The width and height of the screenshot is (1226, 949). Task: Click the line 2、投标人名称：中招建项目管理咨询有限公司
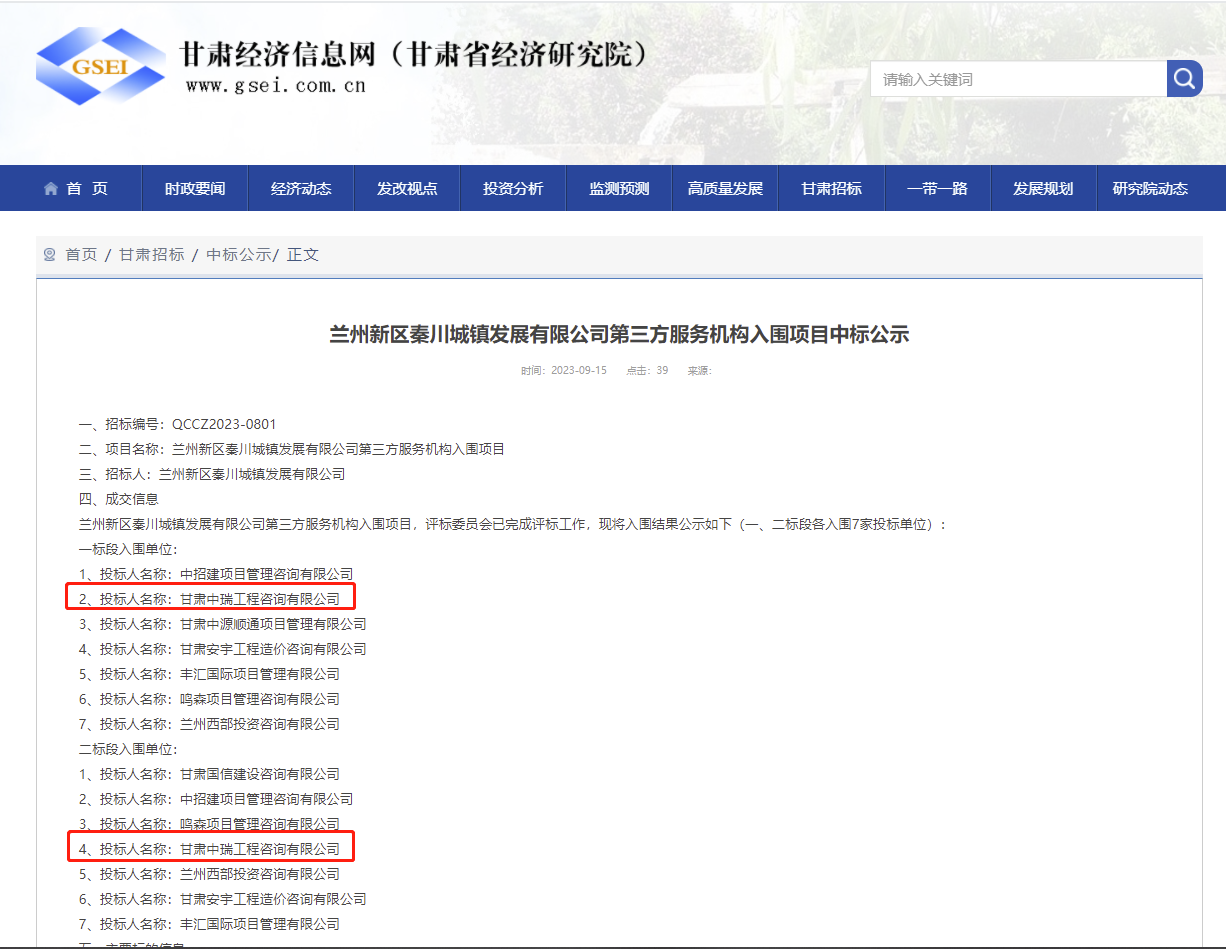tap(216, 799)
